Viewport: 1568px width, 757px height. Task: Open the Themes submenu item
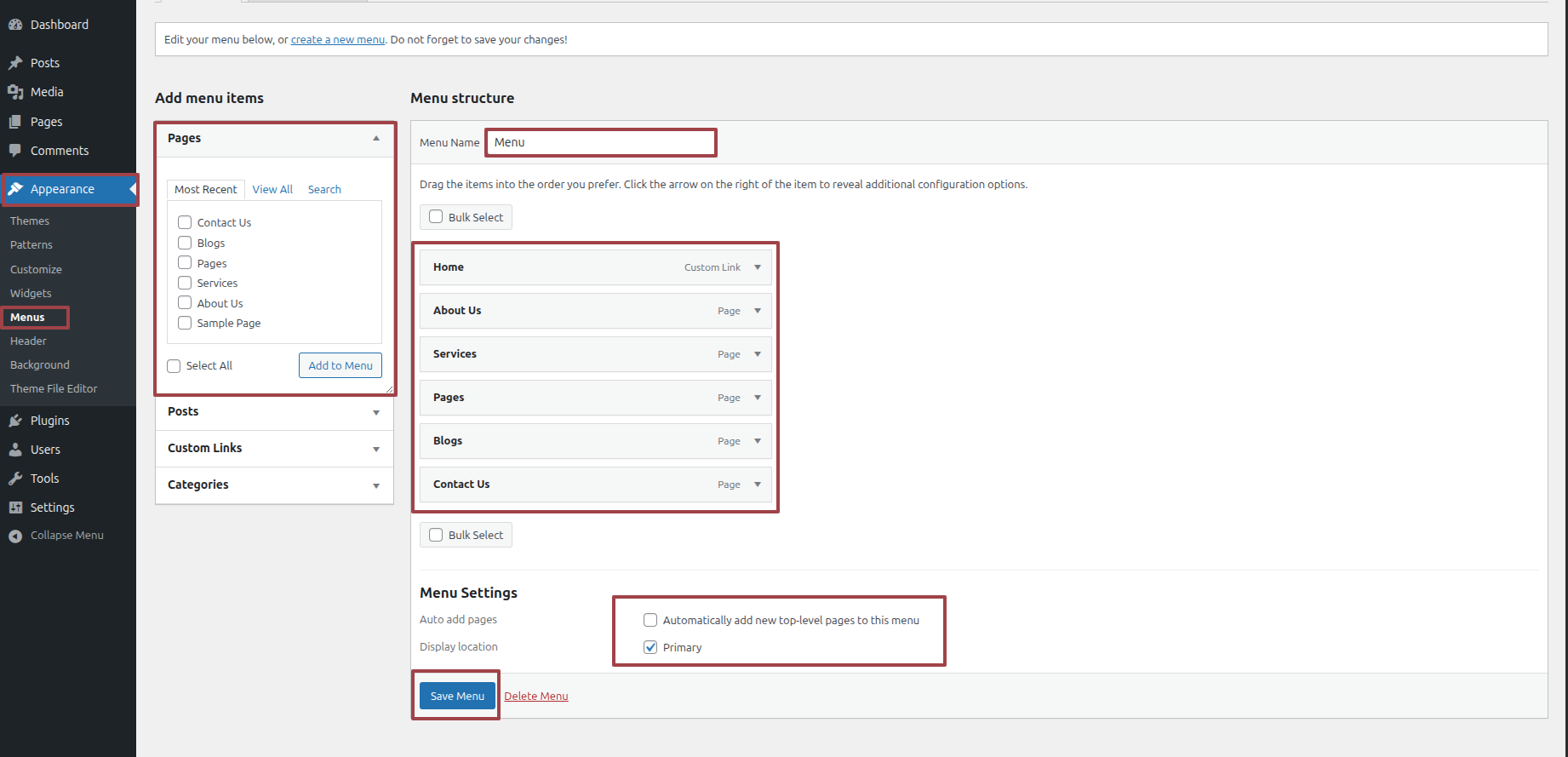click(x=30, y=221)
